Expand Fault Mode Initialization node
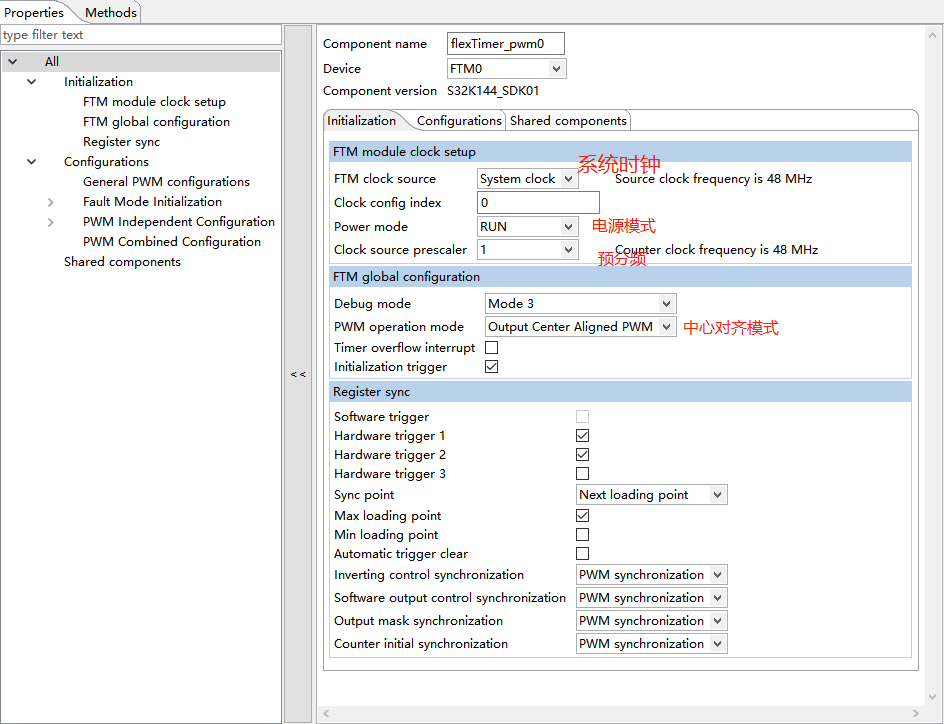This screenshot has height=724, width=944. point(51,202)
